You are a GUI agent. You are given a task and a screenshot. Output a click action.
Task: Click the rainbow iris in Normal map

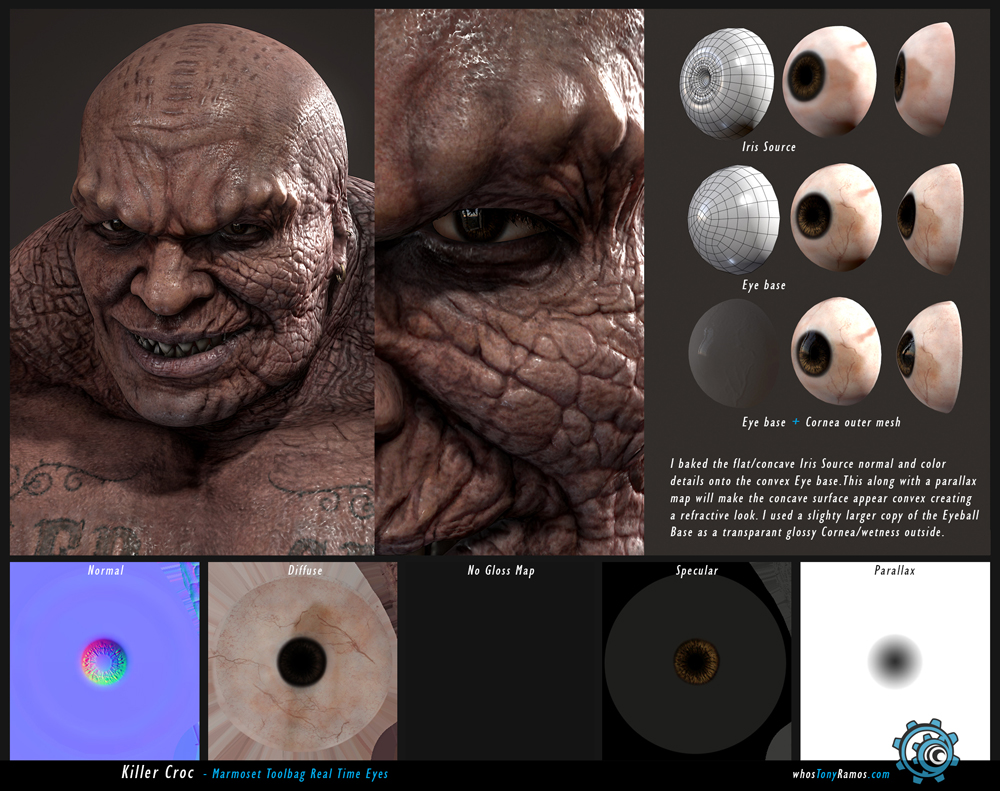[104, 662]
